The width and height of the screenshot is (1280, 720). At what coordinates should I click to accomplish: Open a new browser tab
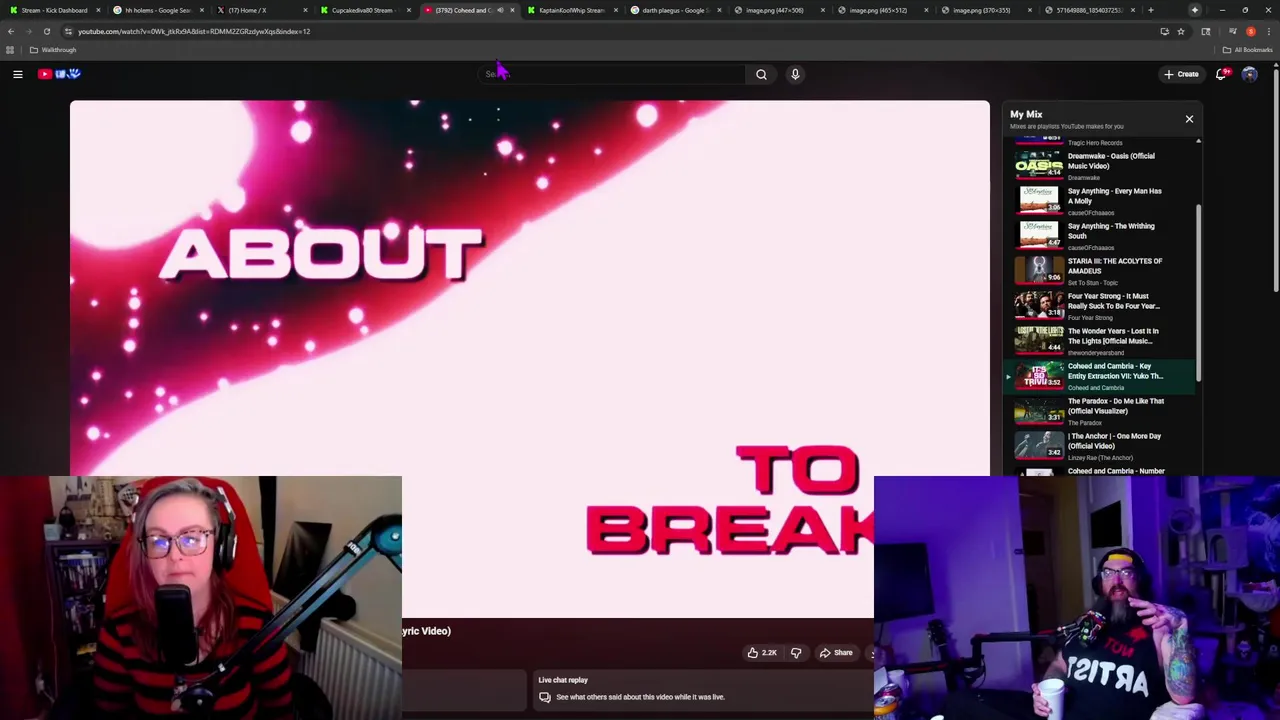click(x=1151, y=10)
